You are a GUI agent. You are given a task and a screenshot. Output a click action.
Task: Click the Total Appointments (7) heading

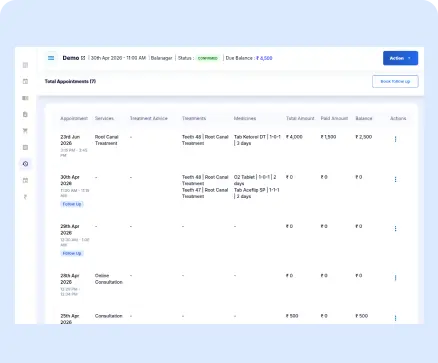(x=70, y=81)
